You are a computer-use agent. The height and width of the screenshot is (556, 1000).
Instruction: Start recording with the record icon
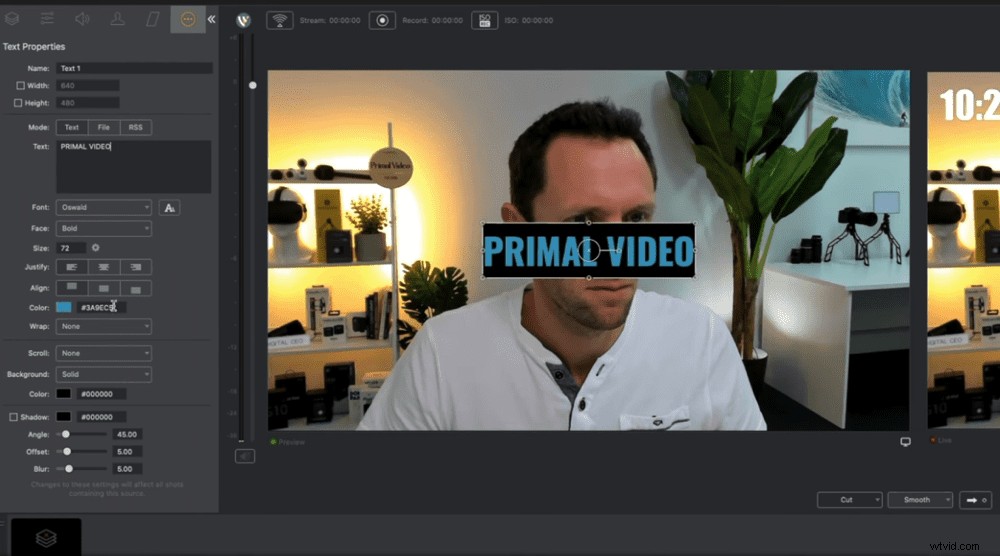[x=382, y=20]
